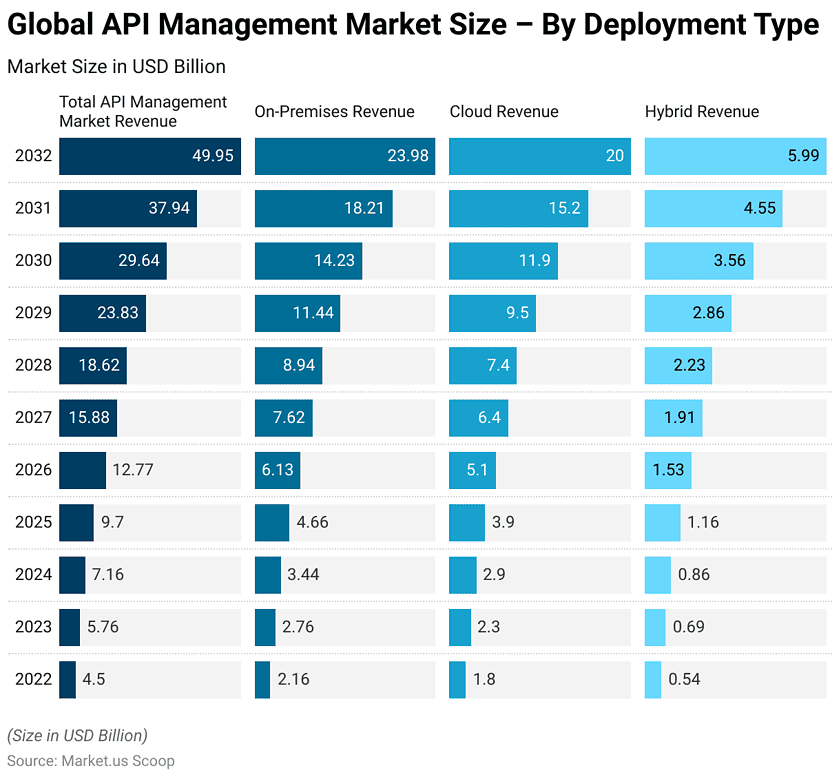This screenshot has height=777, width=839.
Task: Click the 2.76 on-premises value
Action: pyautogui.click(x=298, y=627)
